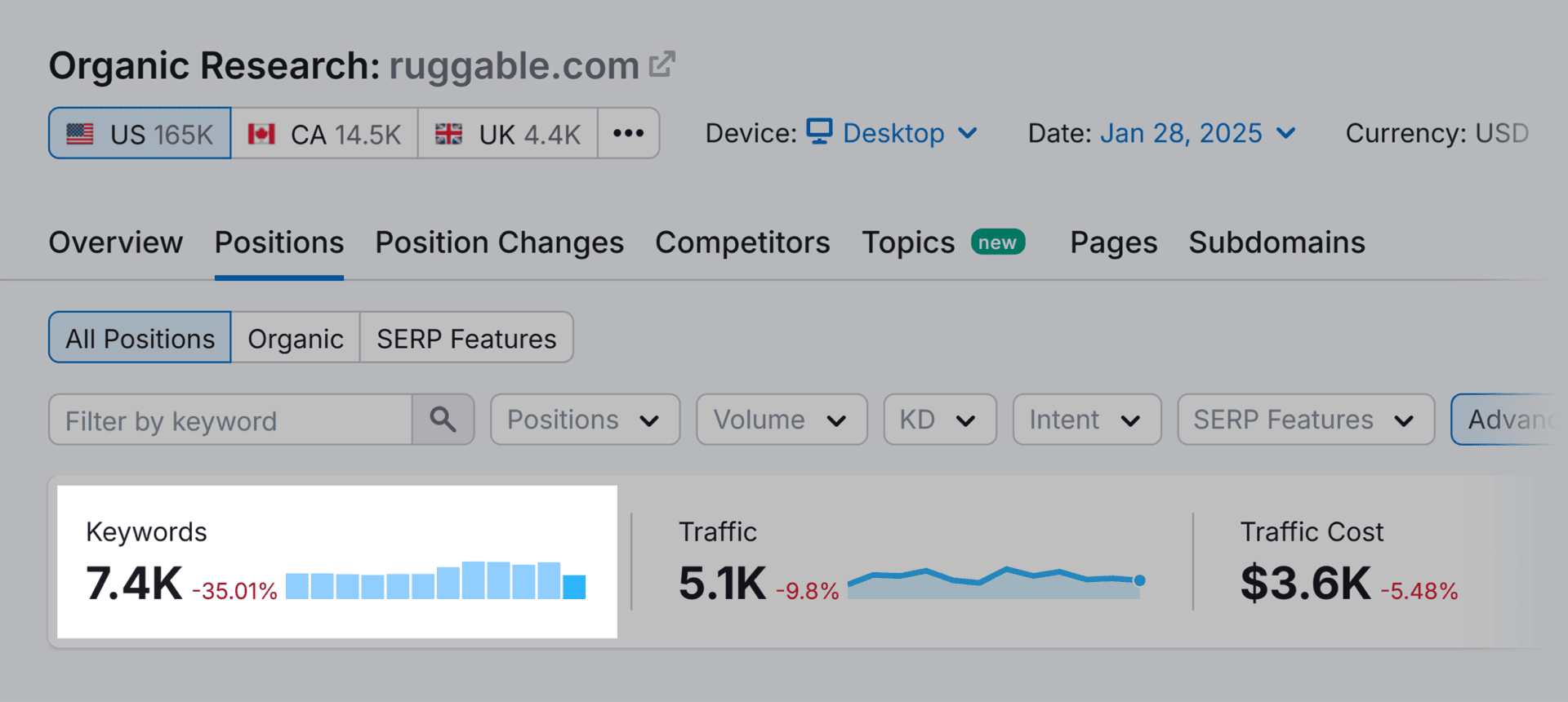Switch to the Positions tab
This screenshot has width=1568, height=702.
coord(279,242)
